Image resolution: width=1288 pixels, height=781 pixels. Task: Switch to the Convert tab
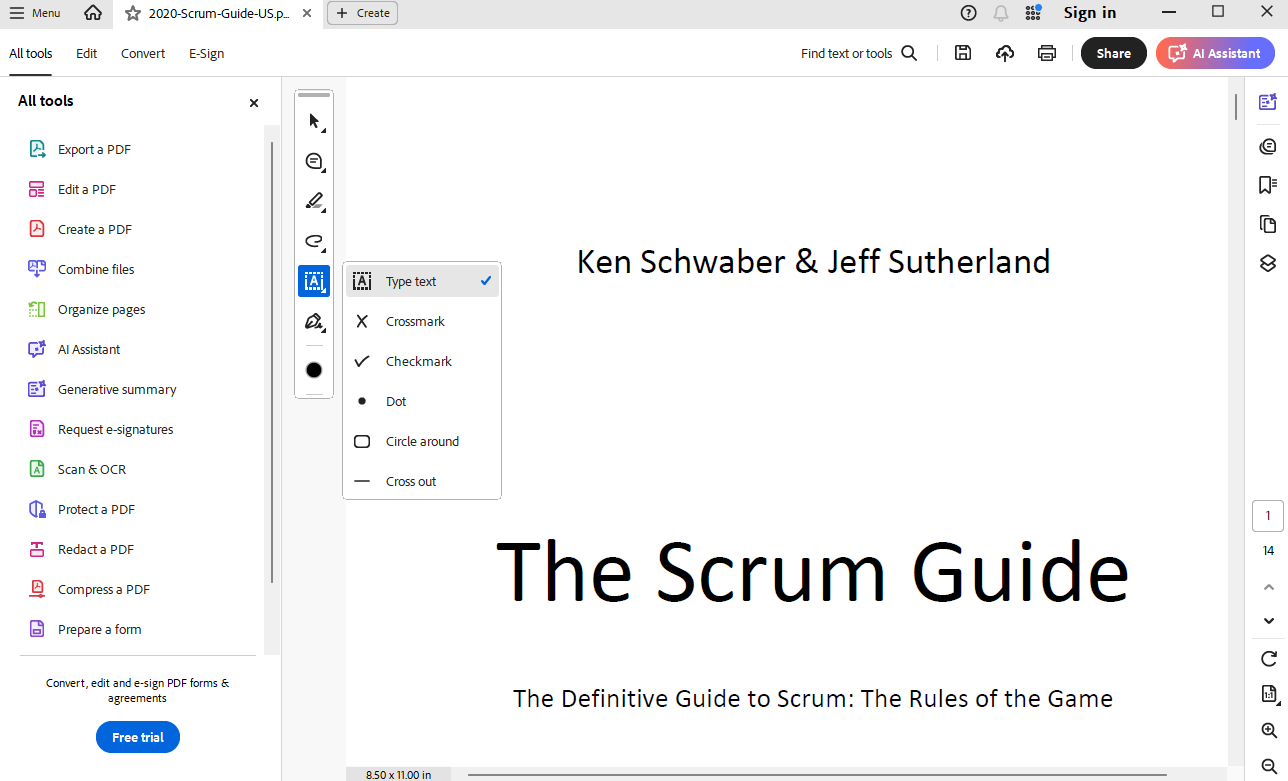point(143,53)
